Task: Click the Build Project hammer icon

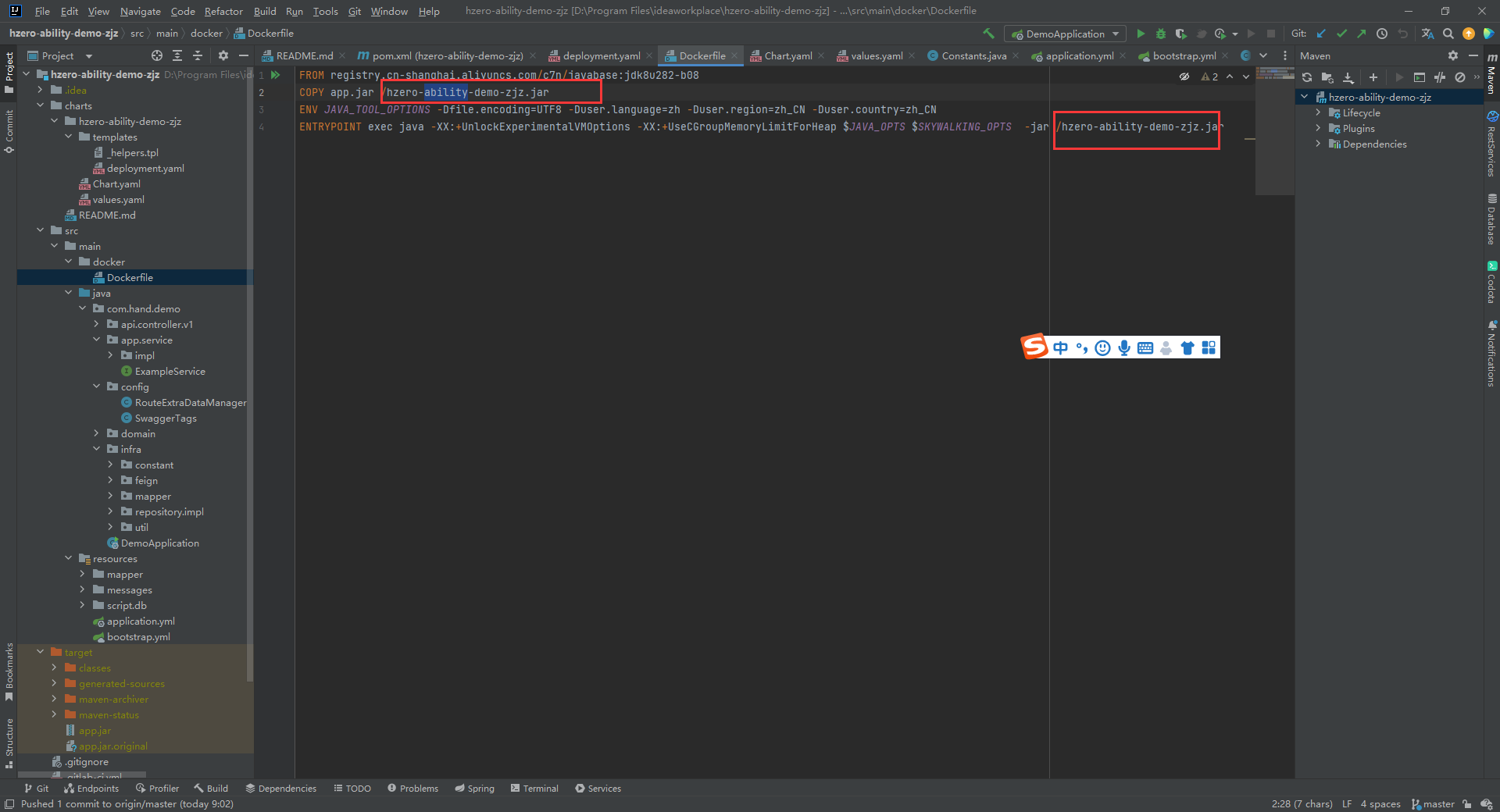Action: pyautogui.click(x=988, y=34)
